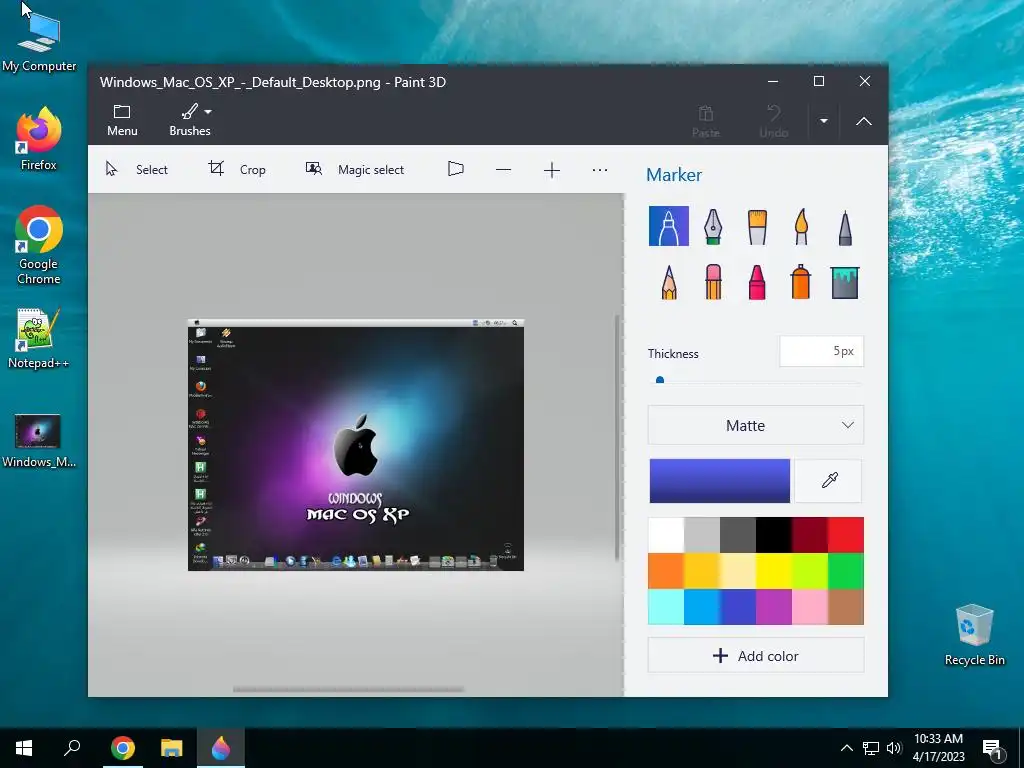The image size is (1024, 768).
Task: Choose the pale yellow swatch
Action: click(737, 571)
